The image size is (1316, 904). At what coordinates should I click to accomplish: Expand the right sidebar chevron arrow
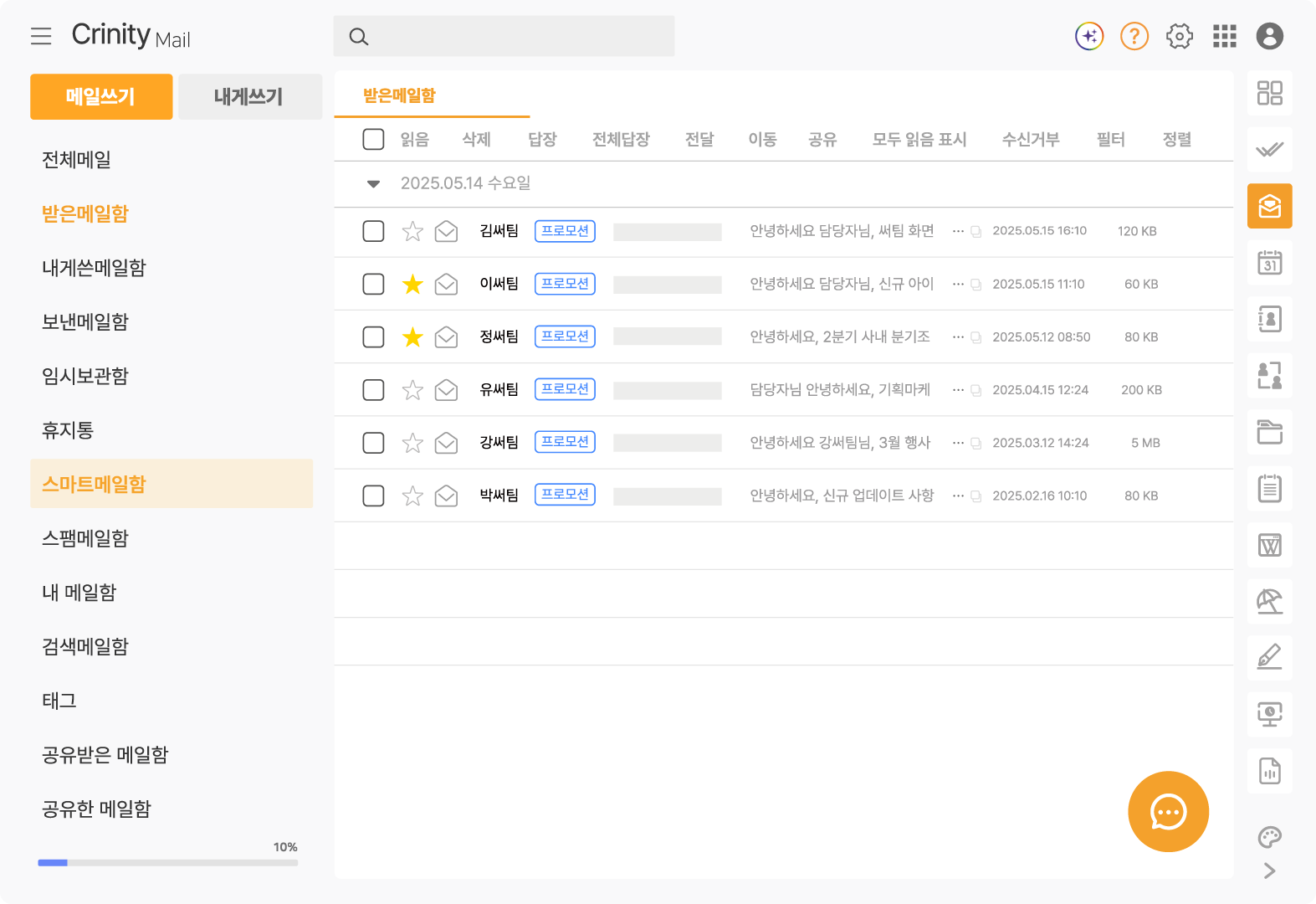click(x=1270, y=871)
